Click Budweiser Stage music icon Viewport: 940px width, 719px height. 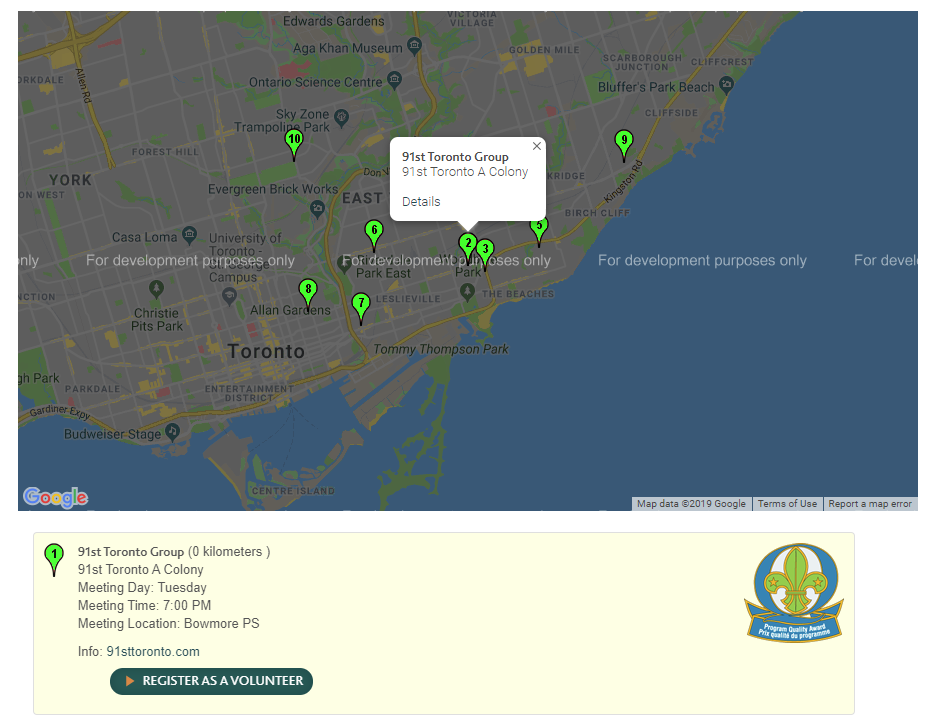[x=173, y=431]
